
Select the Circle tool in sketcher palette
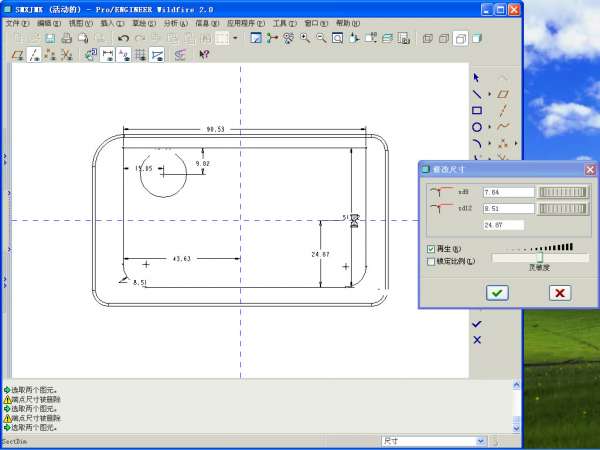point(477,127)
